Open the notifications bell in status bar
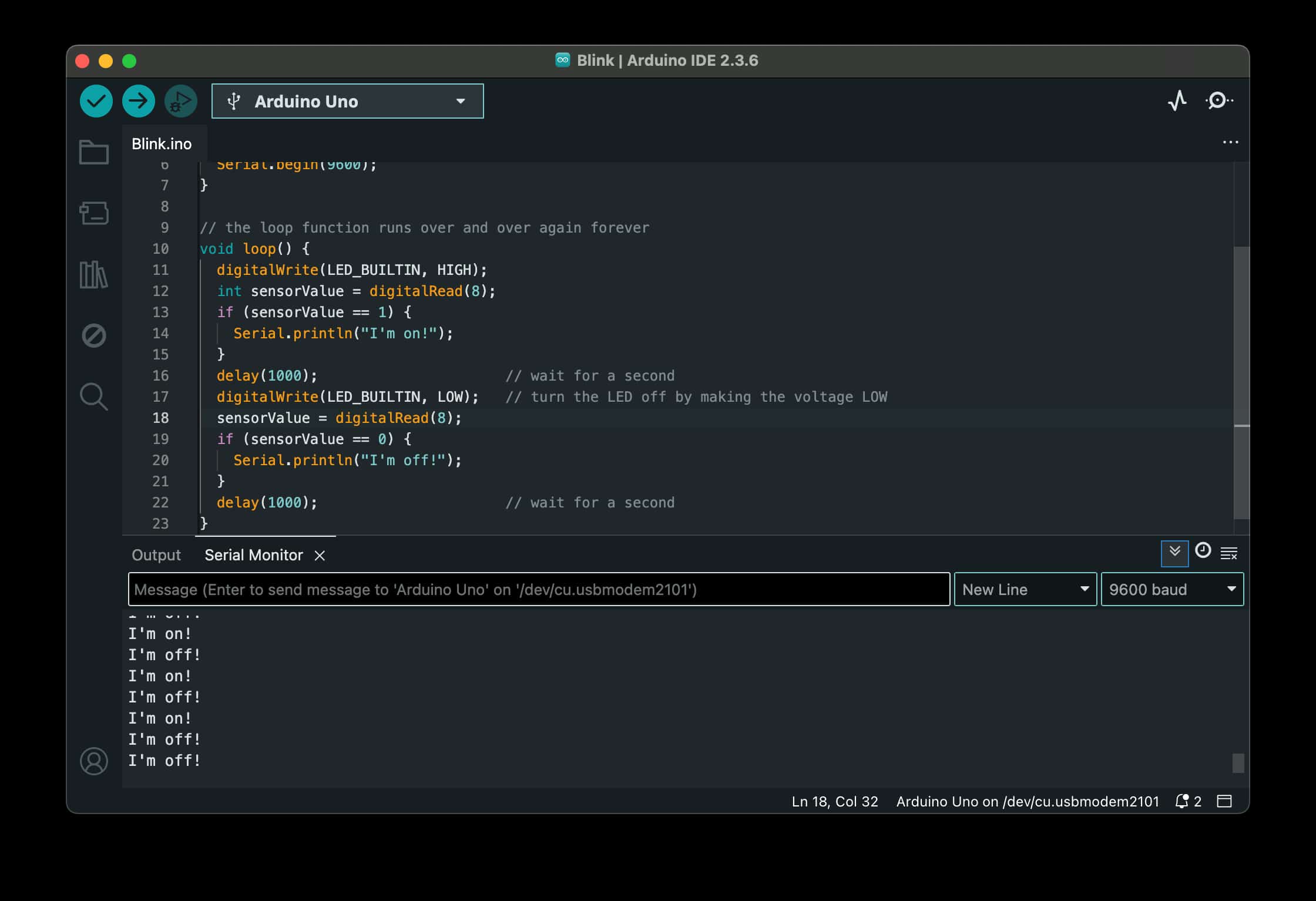 [x=1182, y=801]
